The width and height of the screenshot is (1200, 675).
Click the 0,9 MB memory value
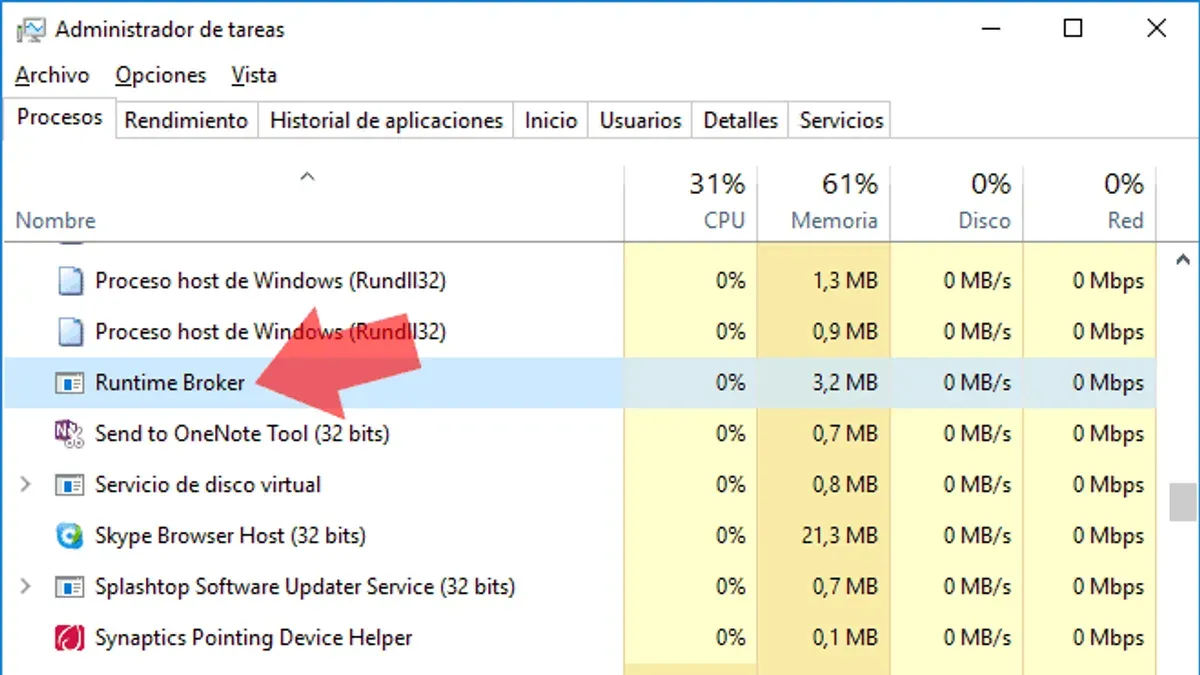pos(845,332)
